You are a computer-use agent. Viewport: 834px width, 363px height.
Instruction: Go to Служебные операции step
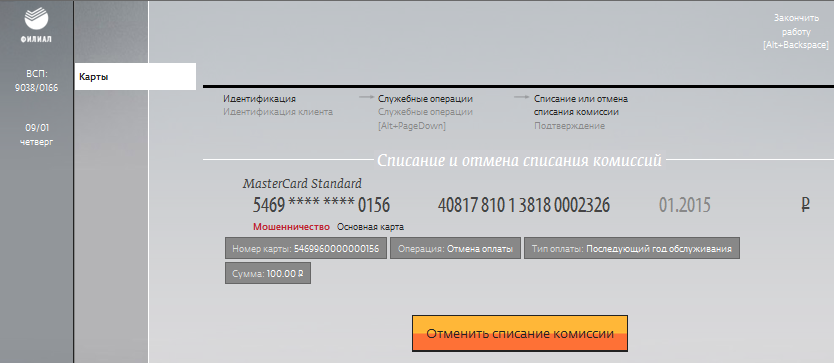click(x=425, y=99)
